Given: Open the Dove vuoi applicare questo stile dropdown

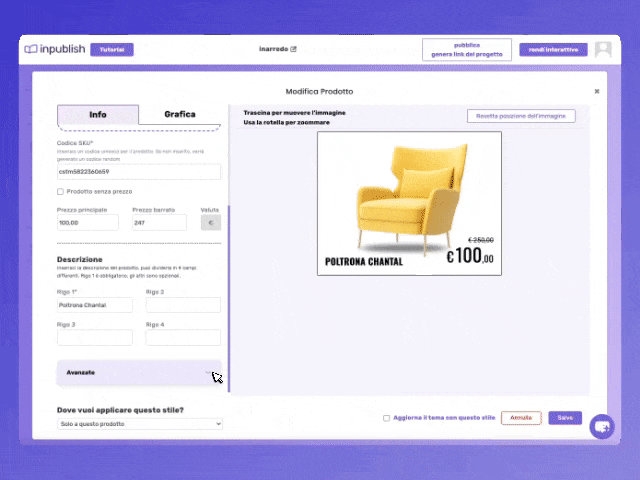Looking at the screenshot, I should [139, 424].
